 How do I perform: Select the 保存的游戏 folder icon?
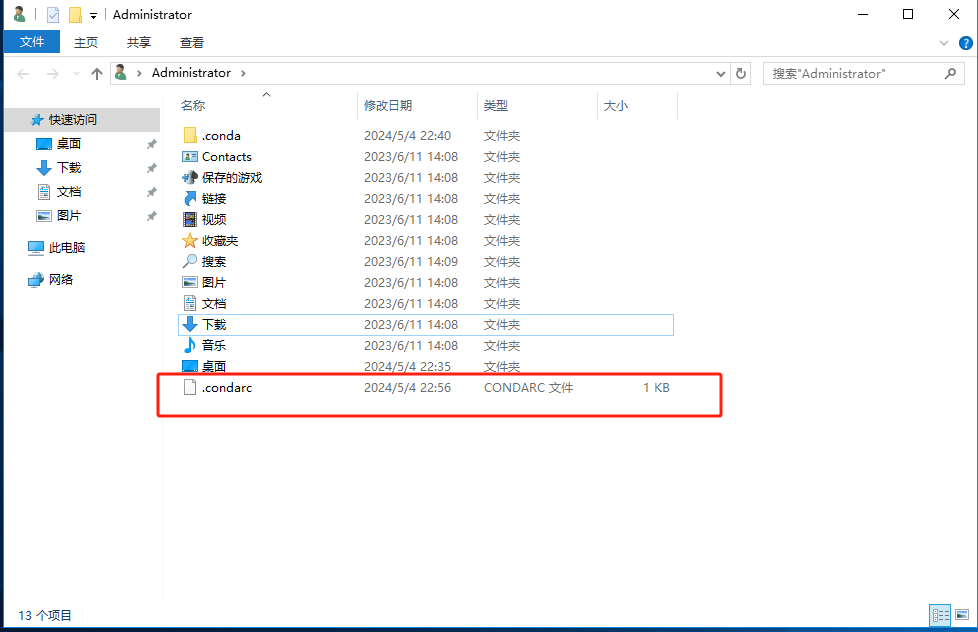tap(190, 178)
